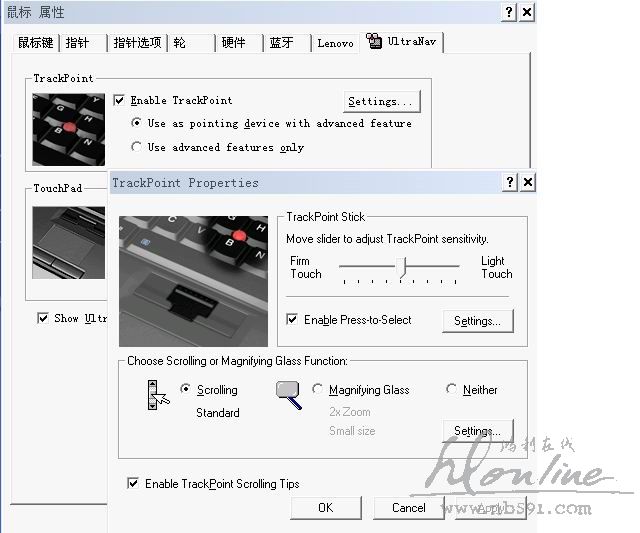Toggle Enable TrackPoint Scrolling Tips checkbox
The height and width of the screenshot is (533, 640).
click(133, 484)
